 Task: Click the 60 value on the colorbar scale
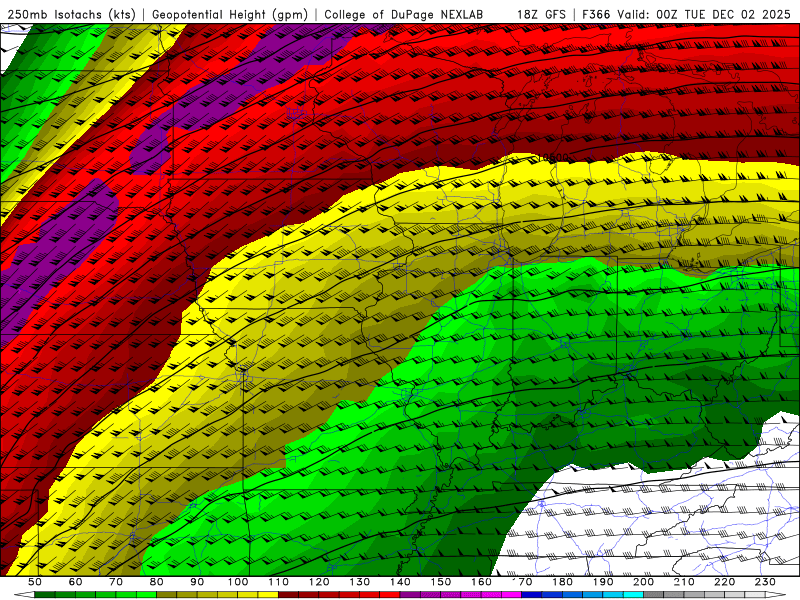(75, 582)
